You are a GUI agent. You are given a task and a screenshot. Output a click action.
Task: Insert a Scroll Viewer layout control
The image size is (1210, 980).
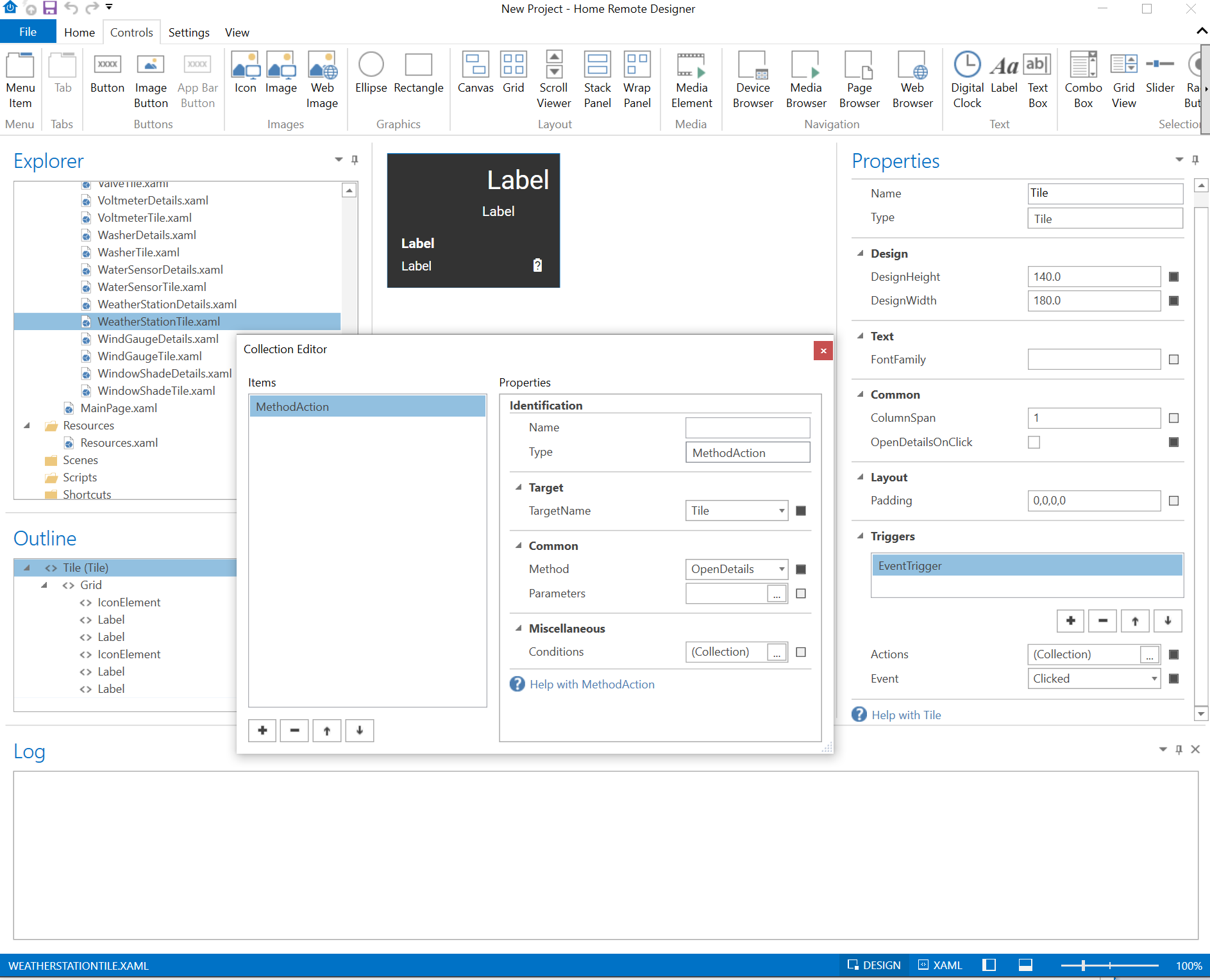[553, 79]
